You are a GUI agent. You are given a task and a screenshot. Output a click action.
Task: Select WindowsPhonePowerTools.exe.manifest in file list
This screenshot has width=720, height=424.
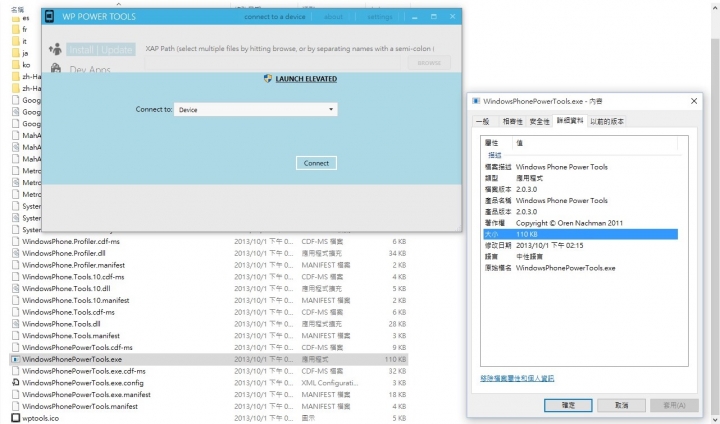click(208, 395)
